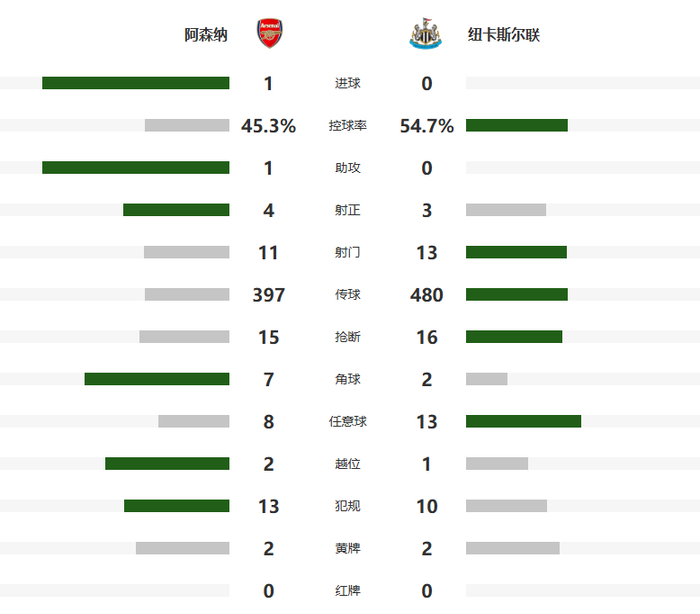Click Arsenal's 45.3% possession value
The width and height of the screenshot is (700, 614).
[x=268, y=126]
